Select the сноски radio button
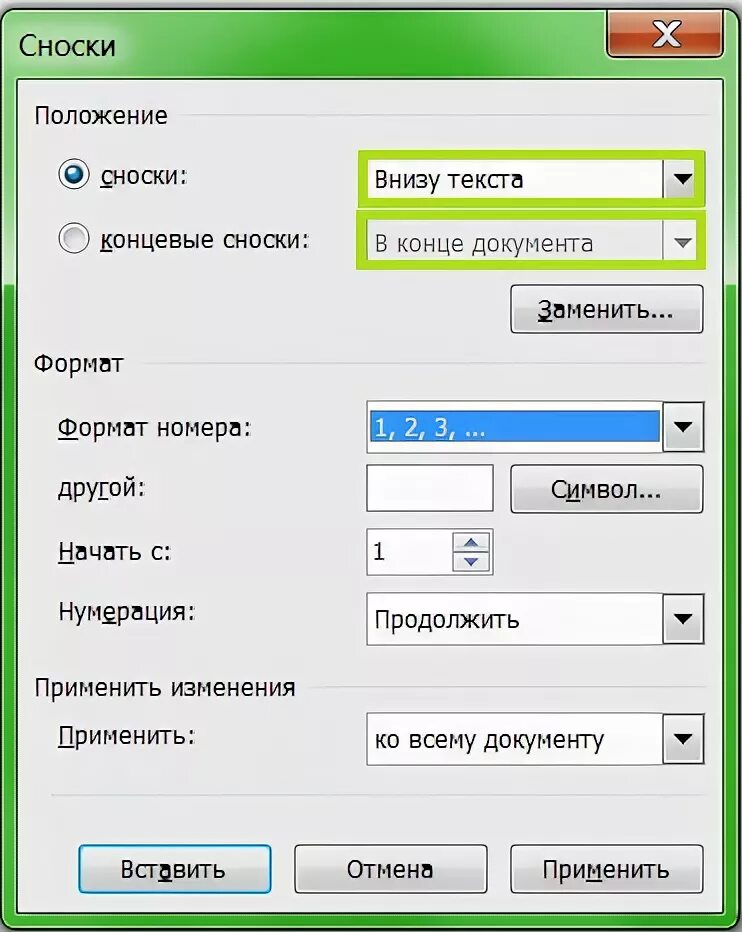 click(75, 177)
